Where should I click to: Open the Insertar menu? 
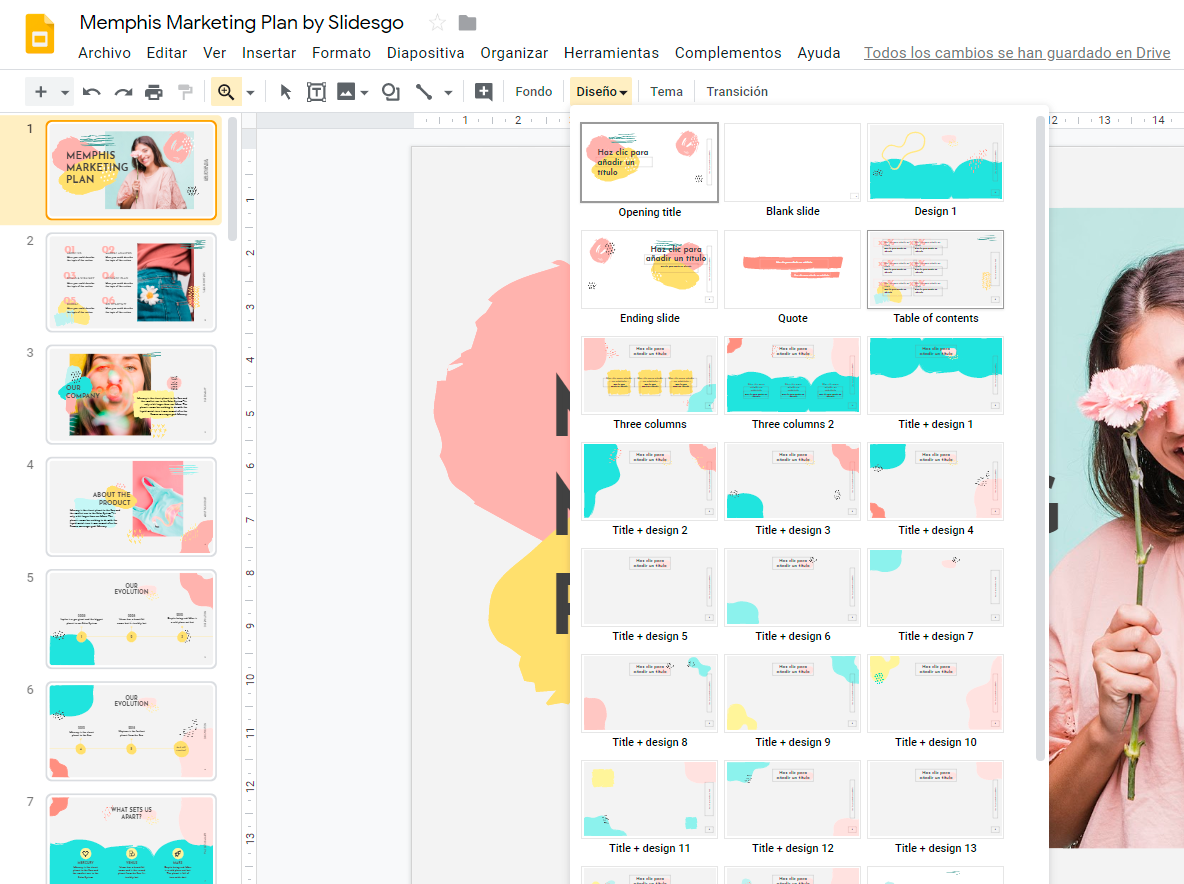(x=269, y=53)
